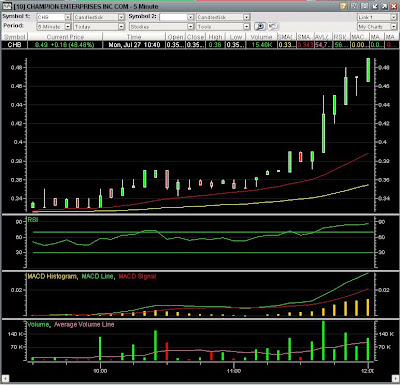Click the Volume value 15.40K cell

click(261, 44)
